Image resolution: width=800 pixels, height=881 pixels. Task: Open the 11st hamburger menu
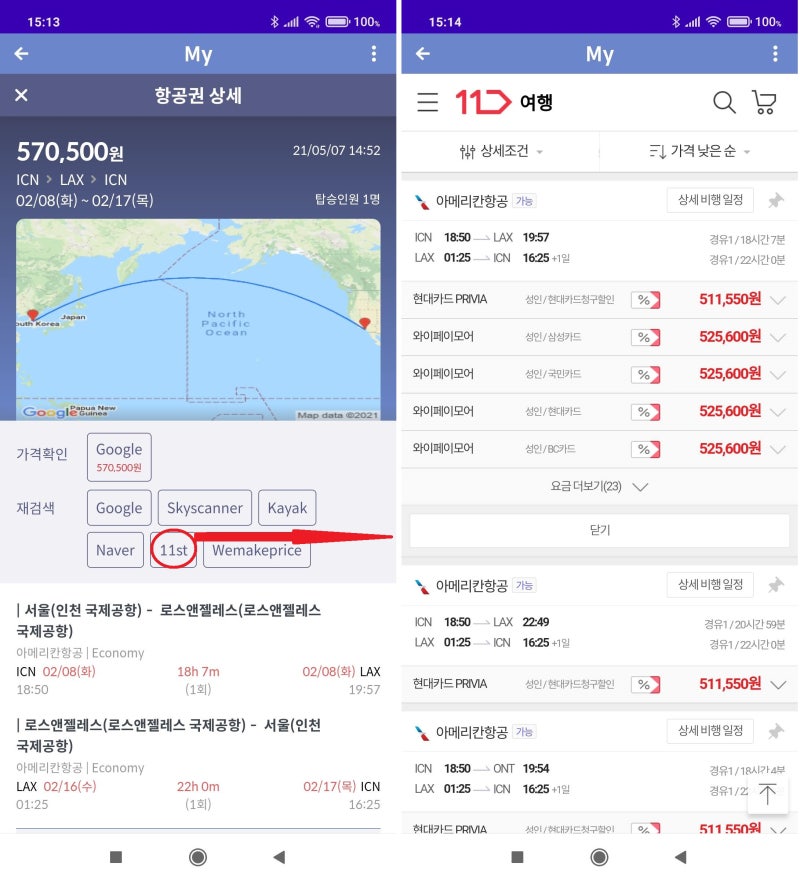click(x=428, y=102)
